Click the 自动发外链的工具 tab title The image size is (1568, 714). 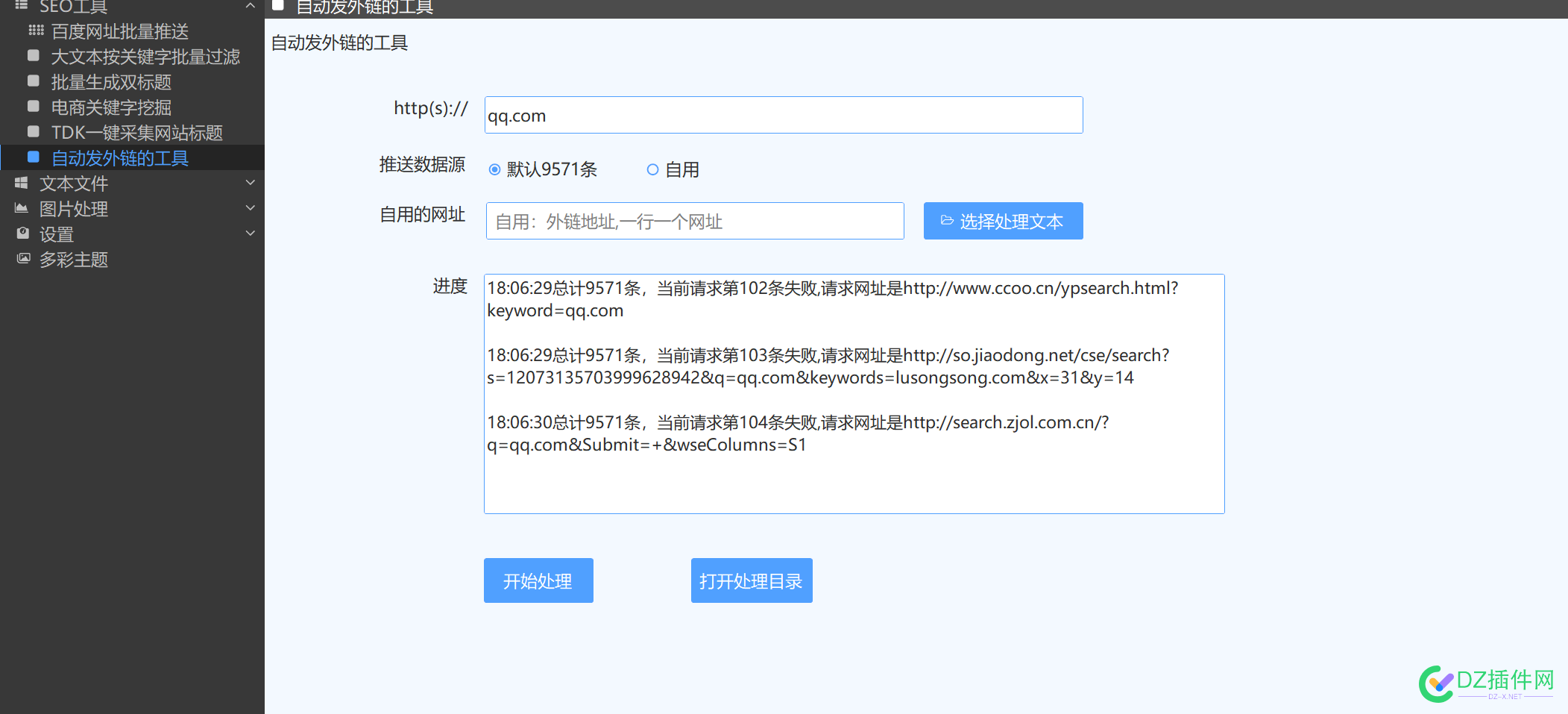[x=365, y=7]
